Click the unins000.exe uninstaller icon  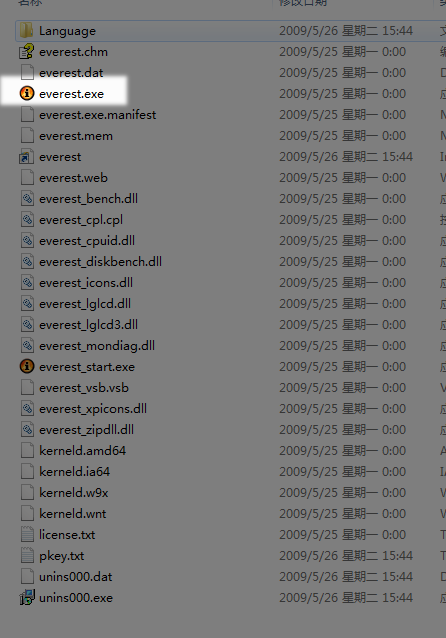[x=27, y=597]
